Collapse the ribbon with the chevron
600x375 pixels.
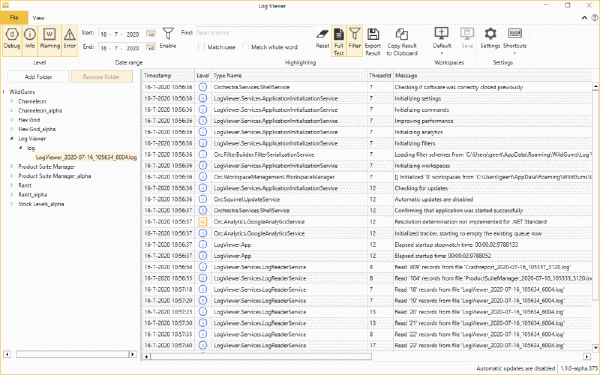pos(584,18)
